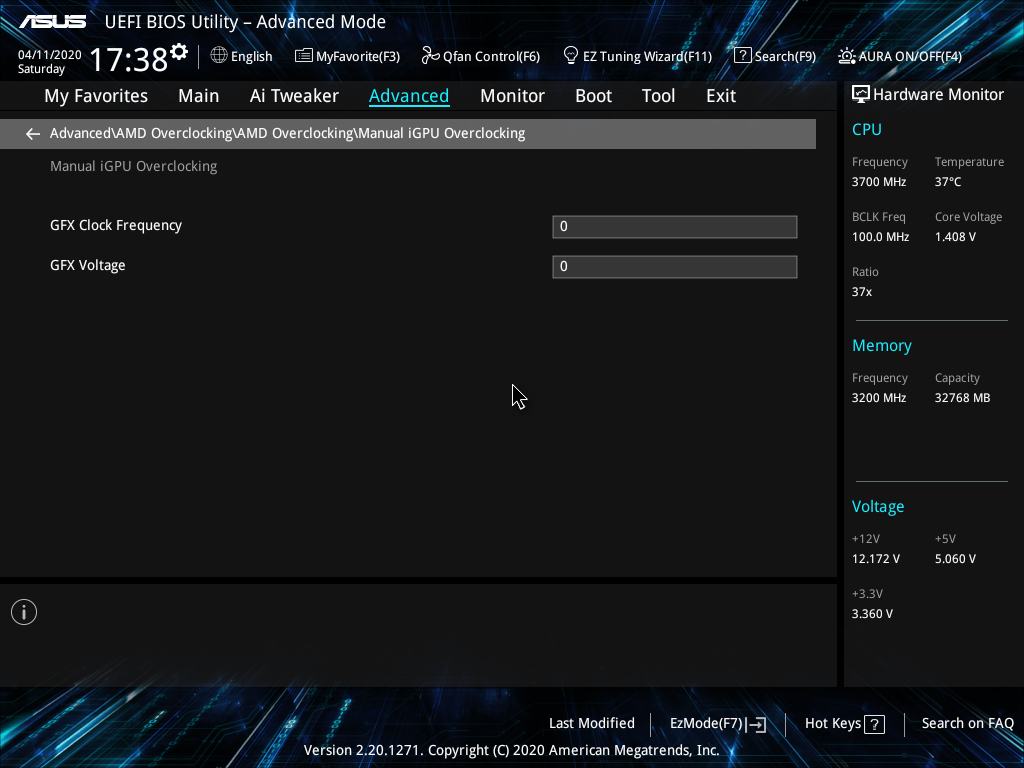Click the globe language icon
This screenshot has width=1024, height=768.
point(219,56)
